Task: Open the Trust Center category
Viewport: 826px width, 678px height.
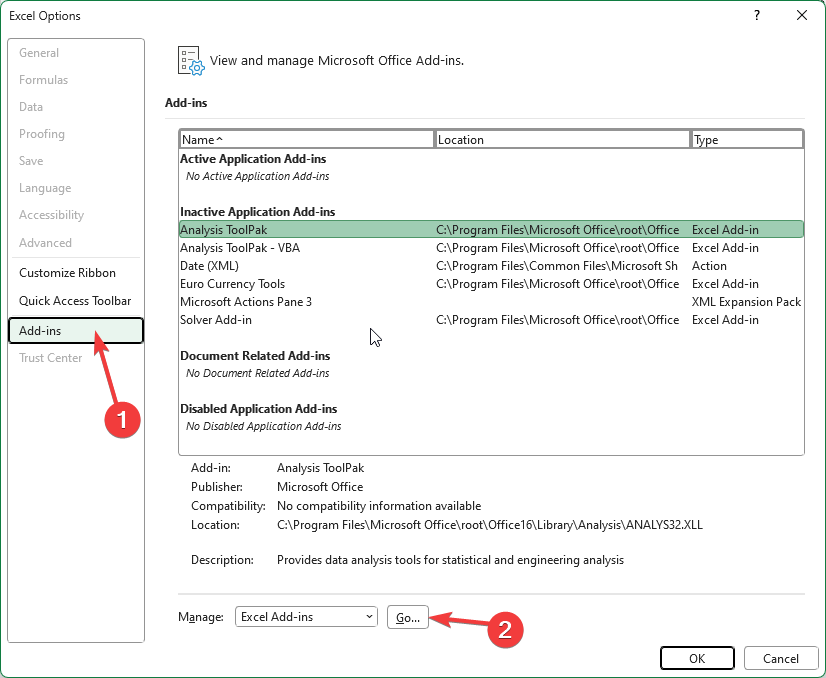Action: click(x=50, y=358)
